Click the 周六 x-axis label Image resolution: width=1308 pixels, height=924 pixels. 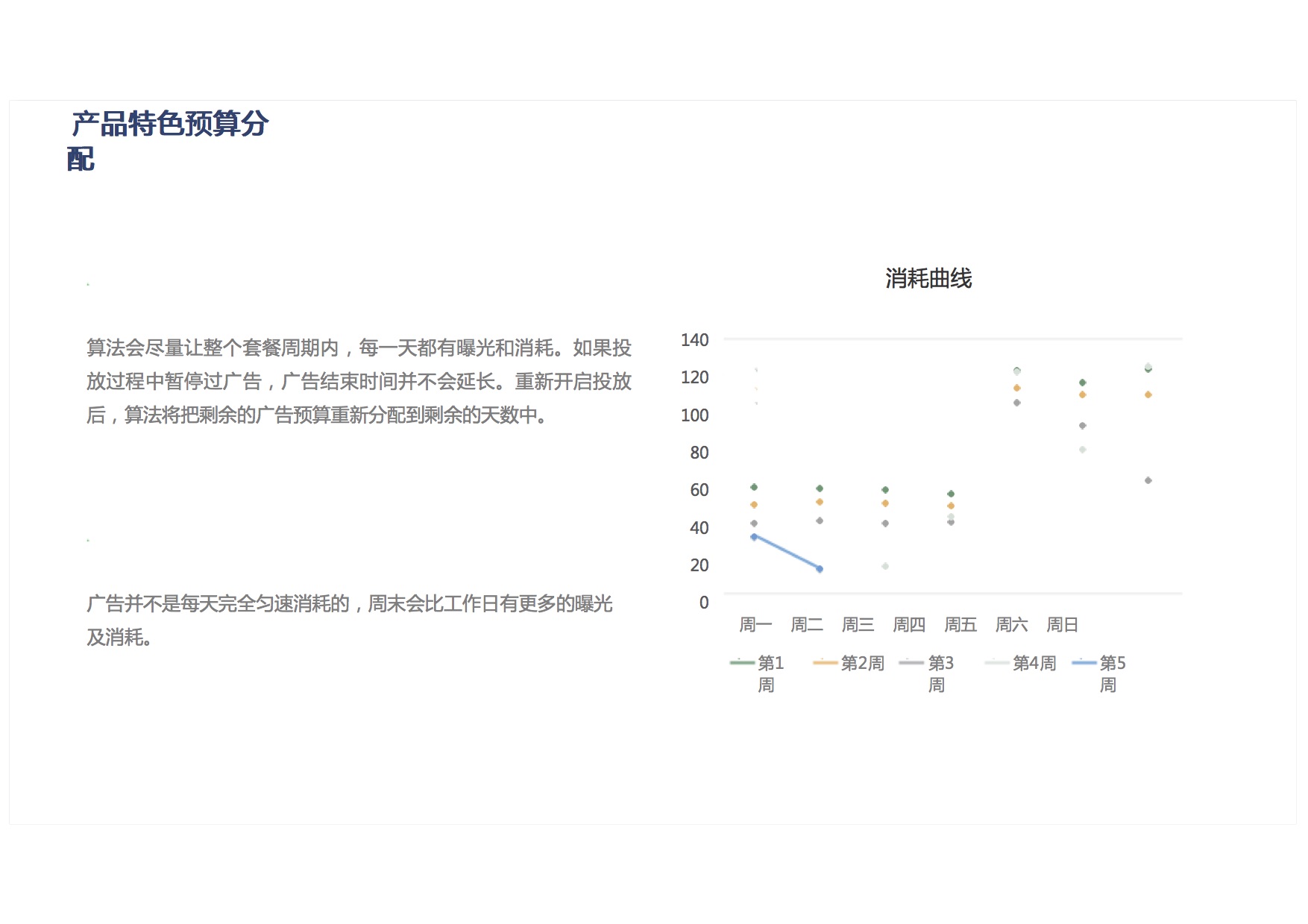[1011, 625]
